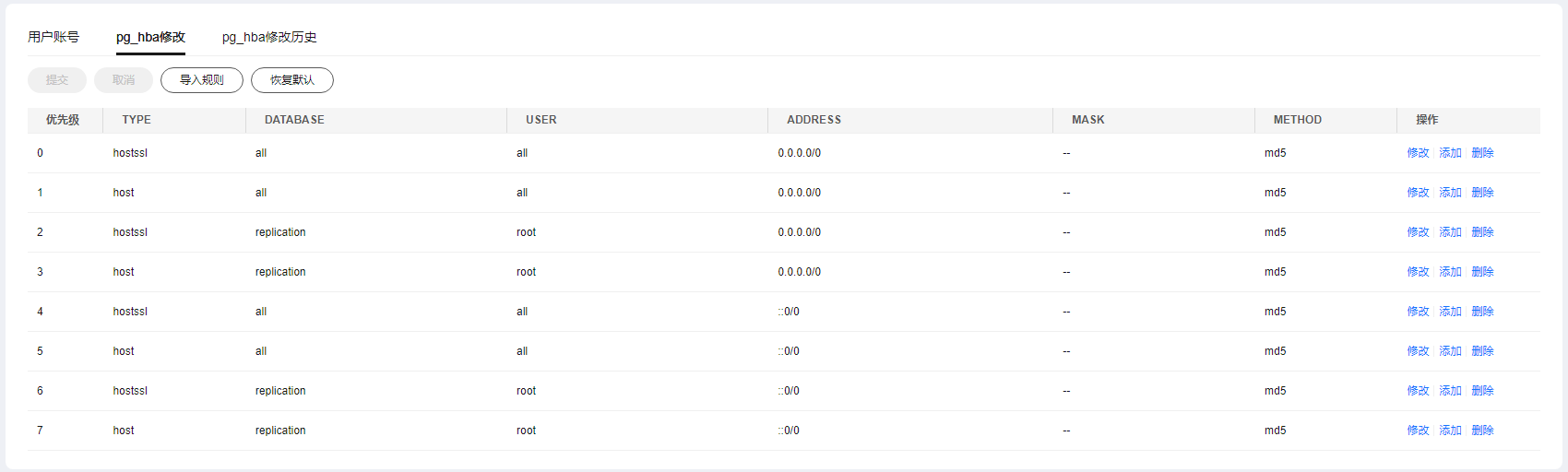The width and height of the screenshot is (1568, 472).
Task: Click the priority number 1 cell
Action: [x=40, y=193]
